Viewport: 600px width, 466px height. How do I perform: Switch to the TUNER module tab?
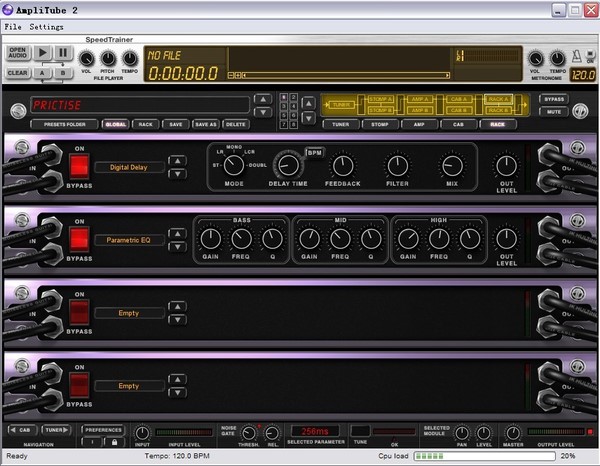point(341,124)
